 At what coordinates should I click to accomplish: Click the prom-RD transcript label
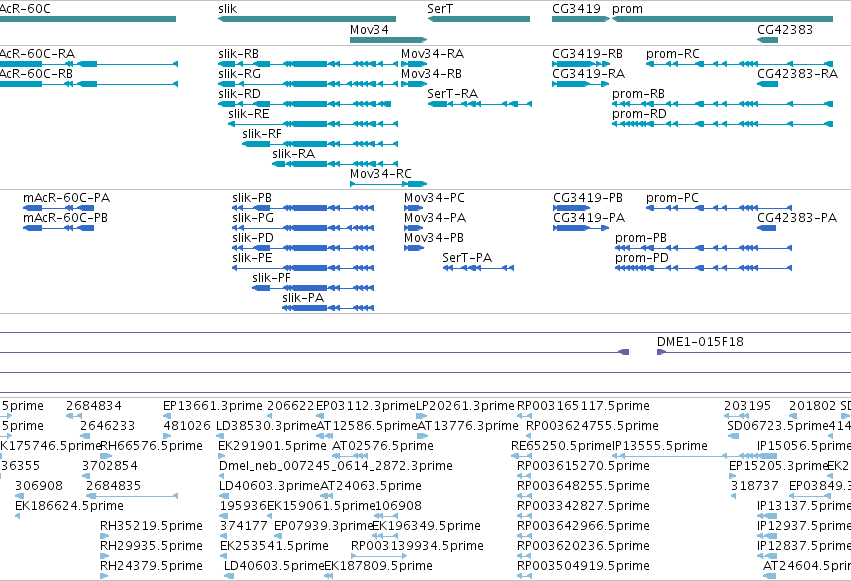pyautogui.click(x=639, y=114)
